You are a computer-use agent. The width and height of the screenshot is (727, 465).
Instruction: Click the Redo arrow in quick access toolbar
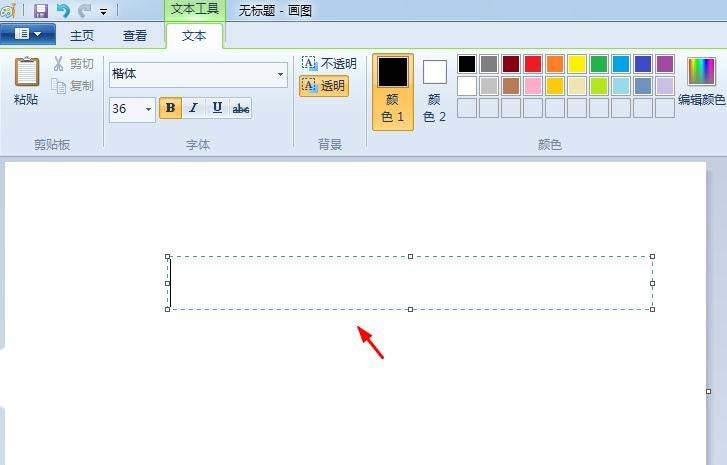click(84, 10)
